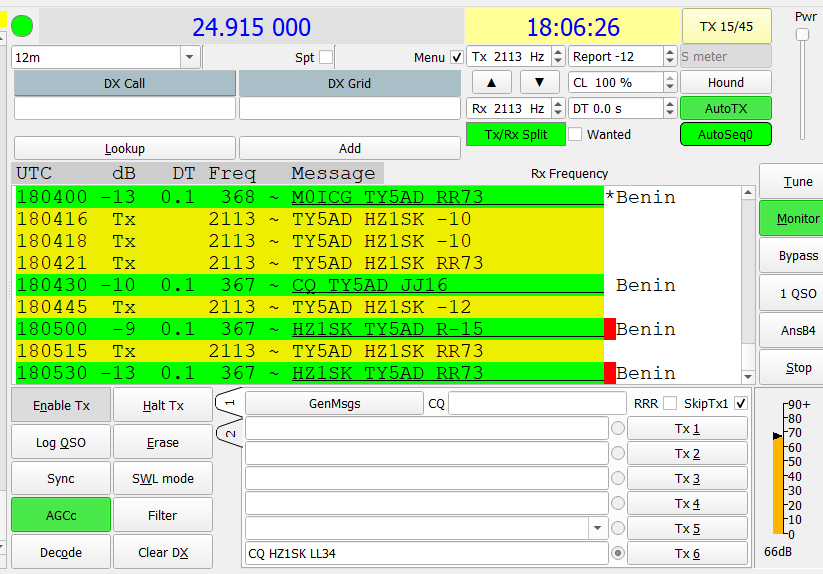
Task: Toggle the Menu checkbox
Action: (457, 57)
